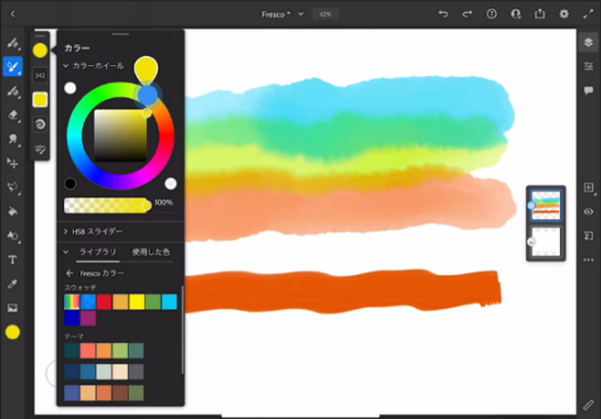Select the Transform move tool
The image size is (601, 419).
13,163
